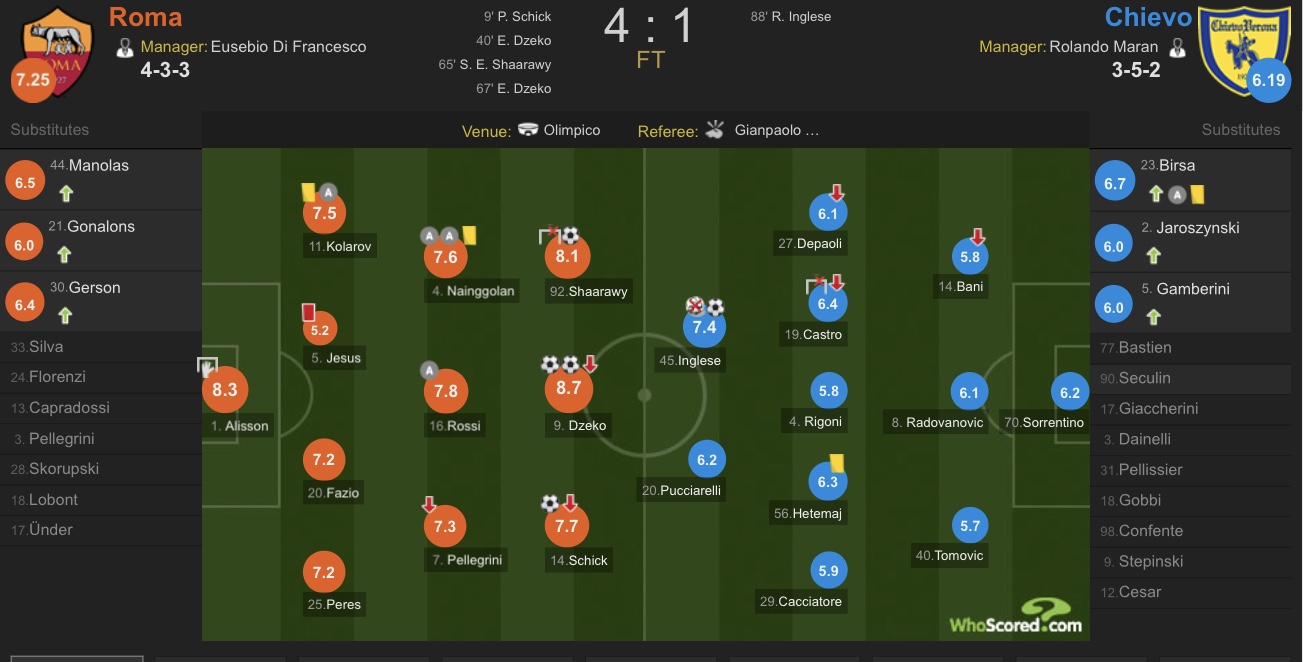Click the referee whistle icon

click(714, 130)
